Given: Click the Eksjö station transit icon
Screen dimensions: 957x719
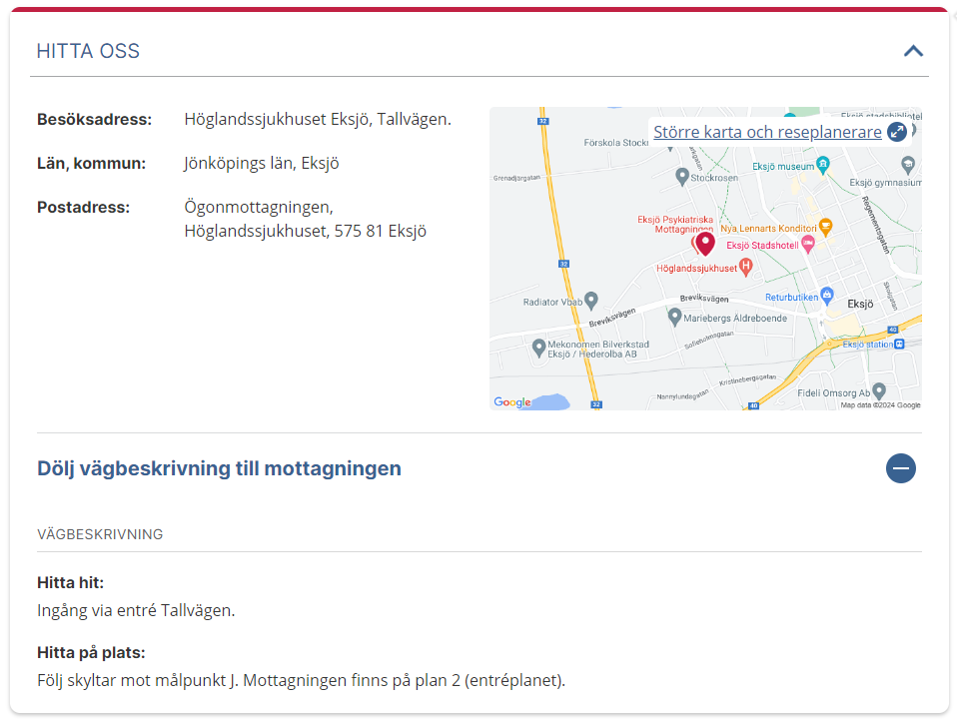Looking at the screenshot, I should point(899,344).
